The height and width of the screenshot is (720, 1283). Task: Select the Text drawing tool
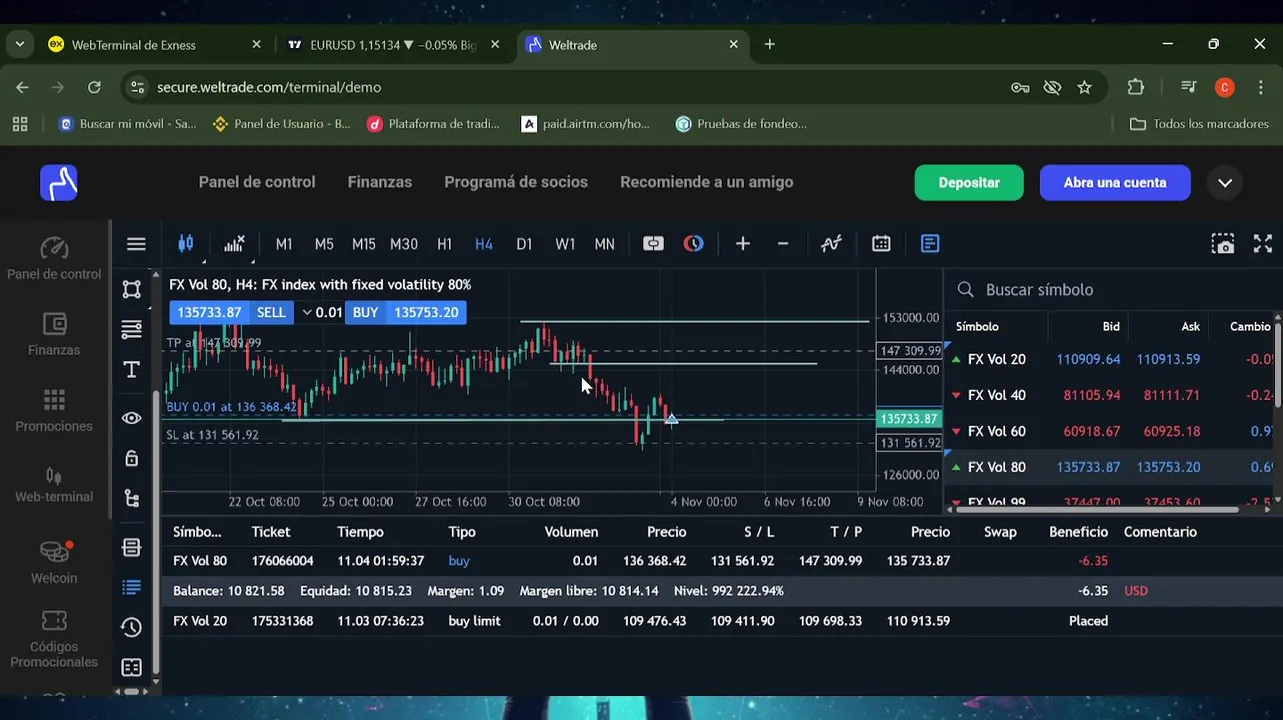click(x=131, y=370)
